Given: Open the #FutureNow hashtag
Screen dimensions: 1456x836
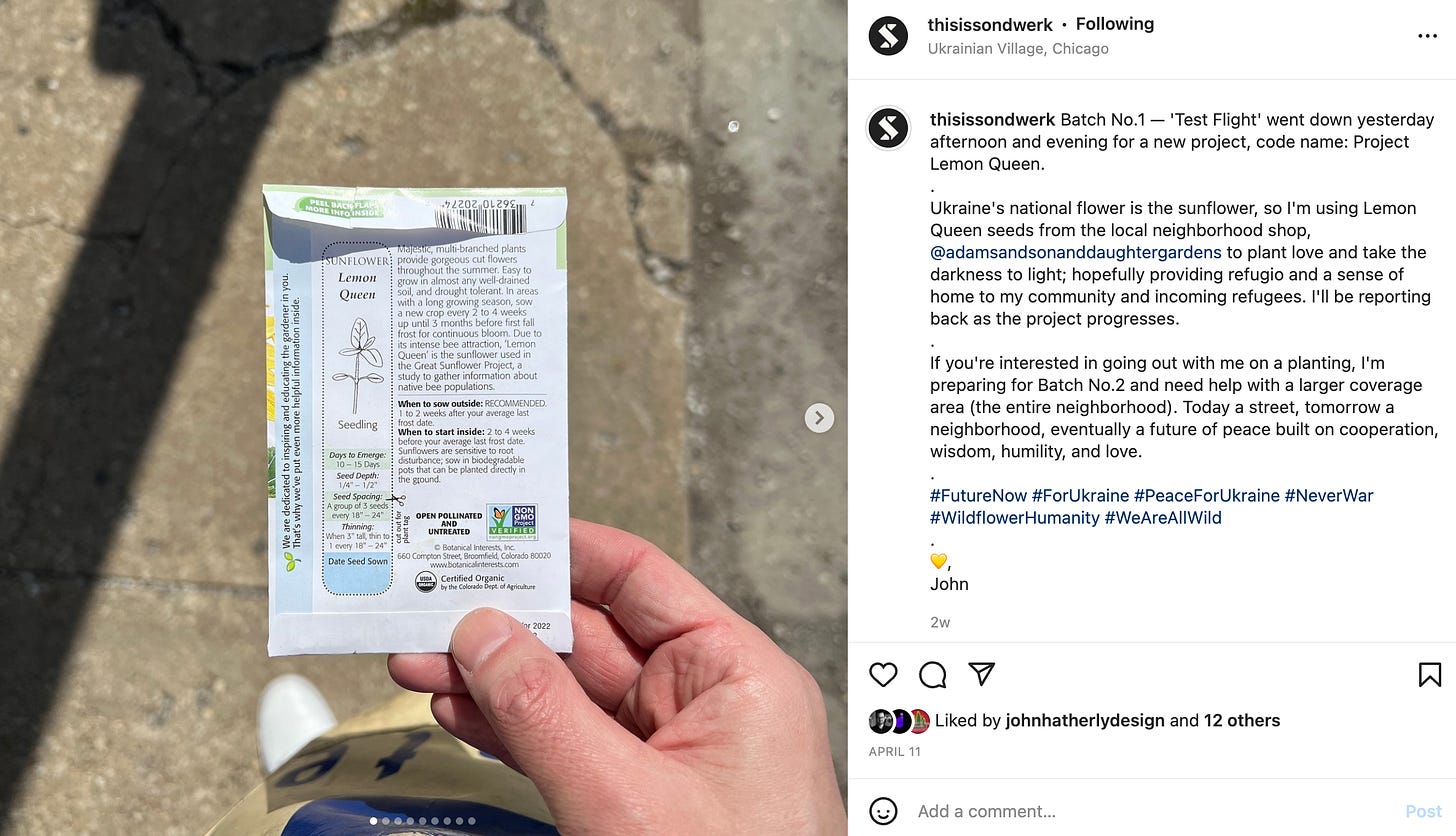Looking at the screenshot, I should [979, 496].
